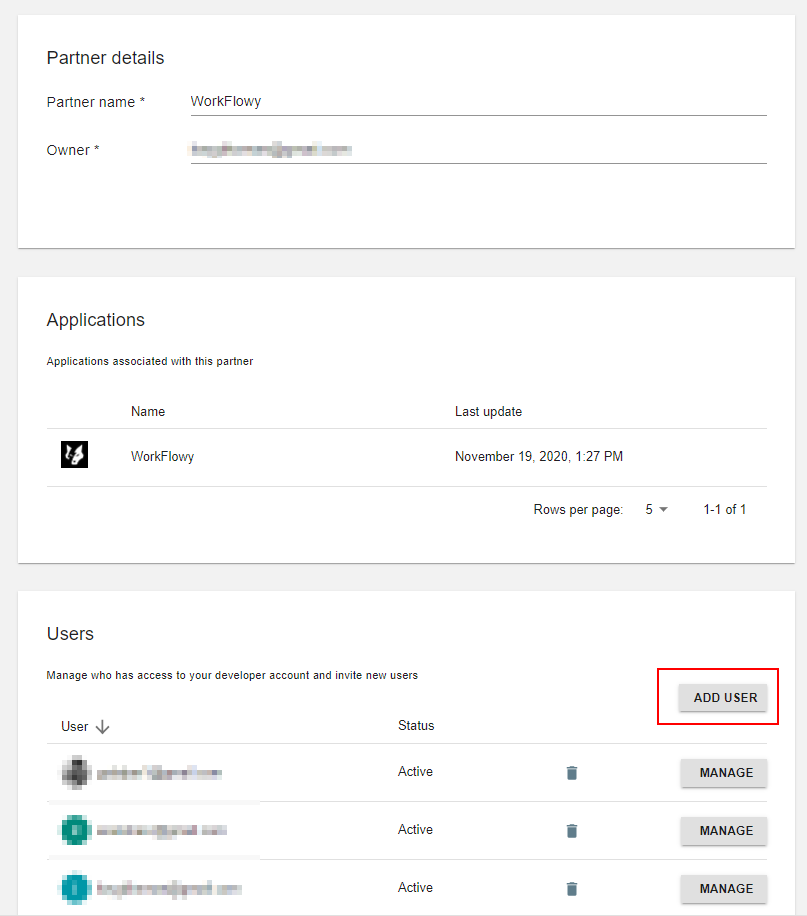Click the Last update column header
807x916 pixels.
[489, 411]
